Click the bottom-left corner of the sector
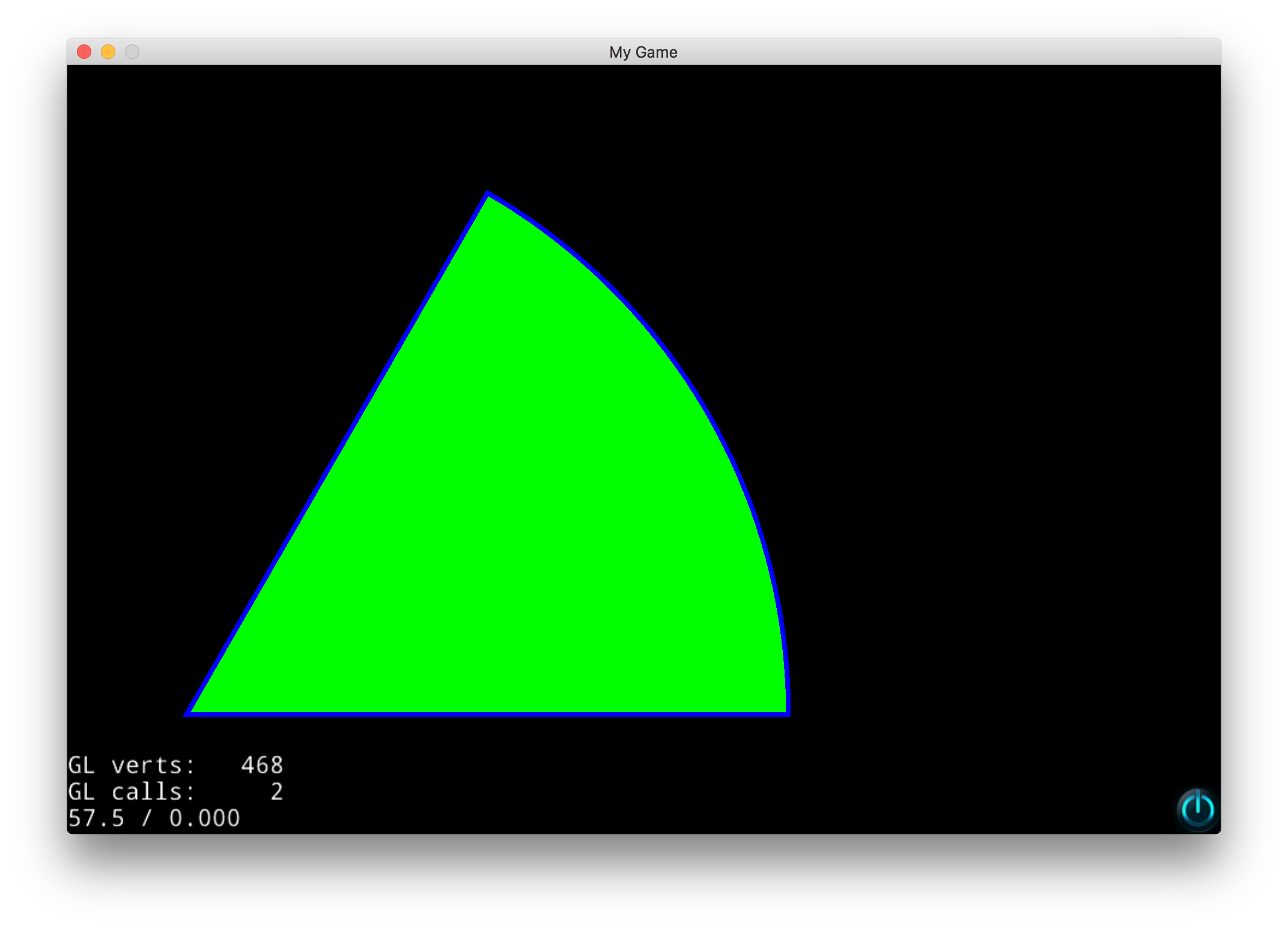The image size is (1288, 930). point(189,713)
